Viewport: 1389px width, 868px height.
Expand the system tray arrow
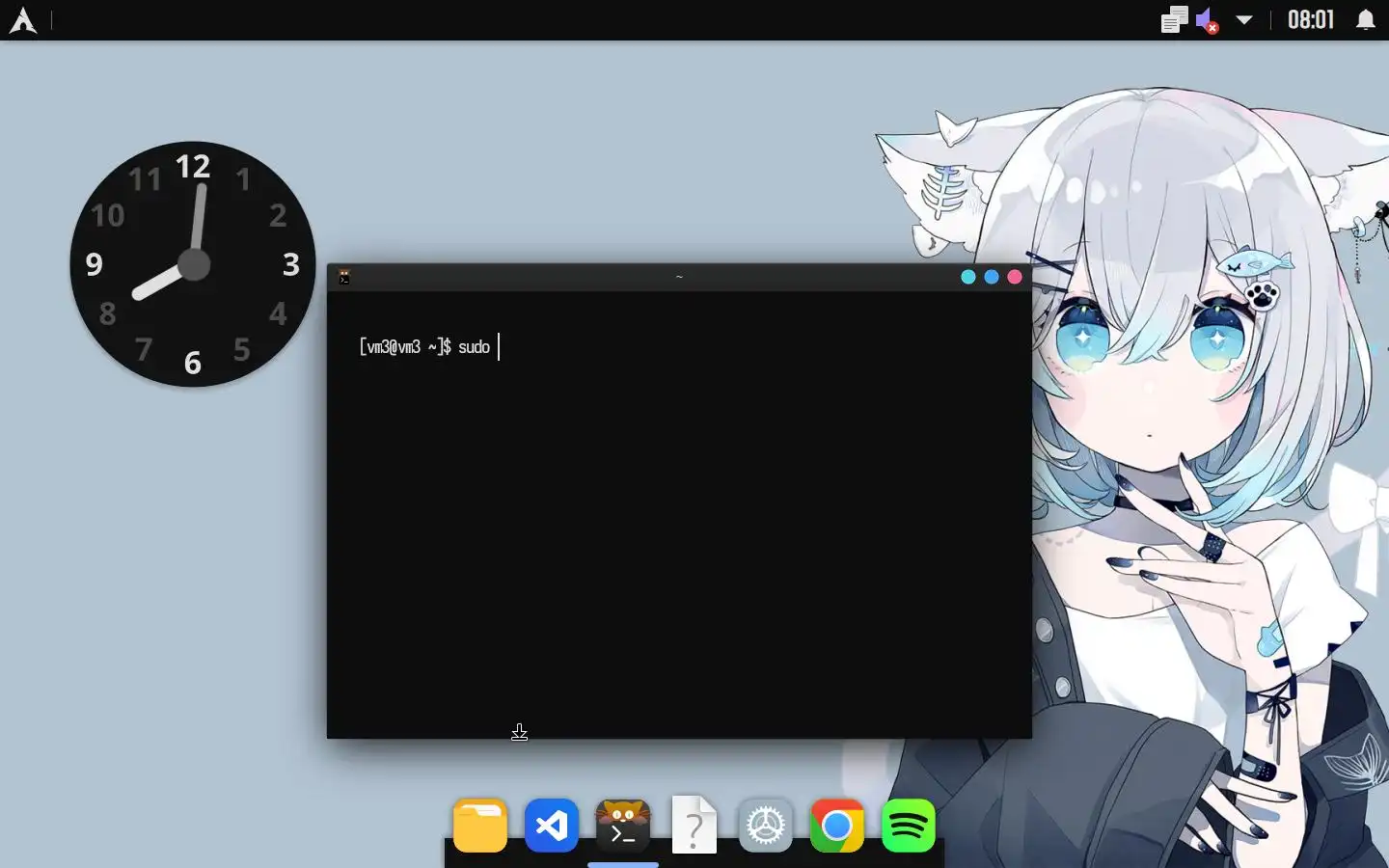(x=1244, y=20)
